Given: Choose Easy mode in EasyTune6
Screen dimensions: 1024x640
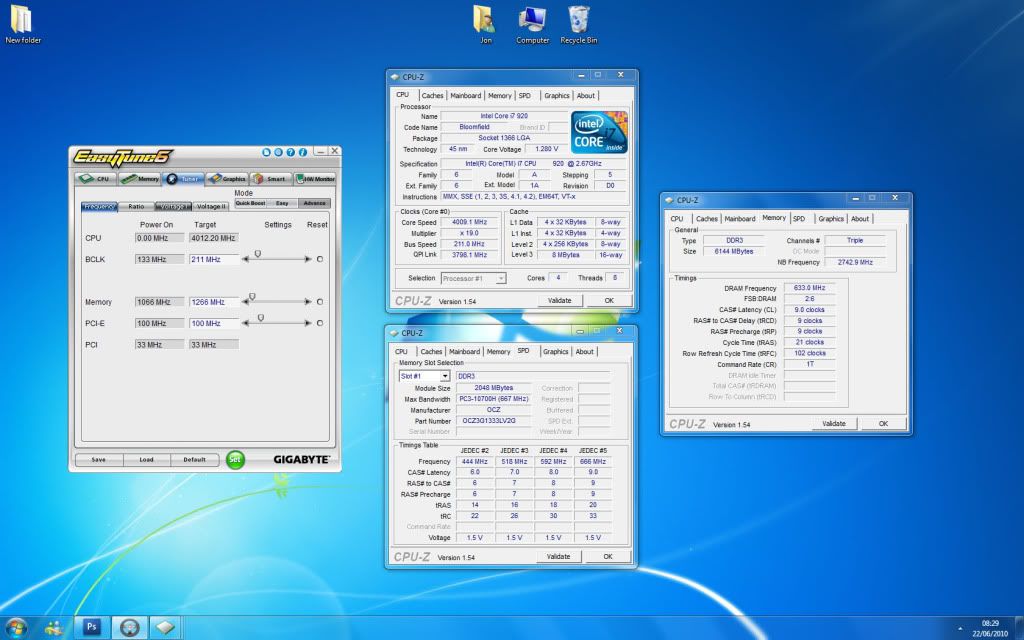Looking at the screenshot, I should tap(282, 203).
